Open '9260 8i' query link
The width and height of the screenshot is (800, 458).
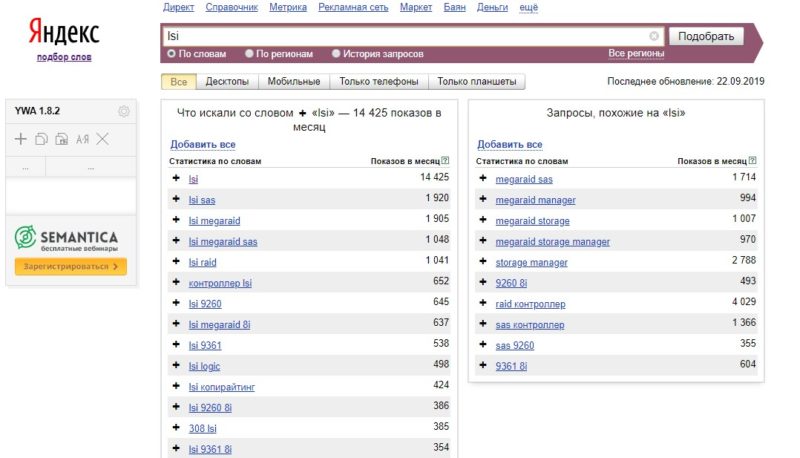pyautogui.click(x=511, y=283)
